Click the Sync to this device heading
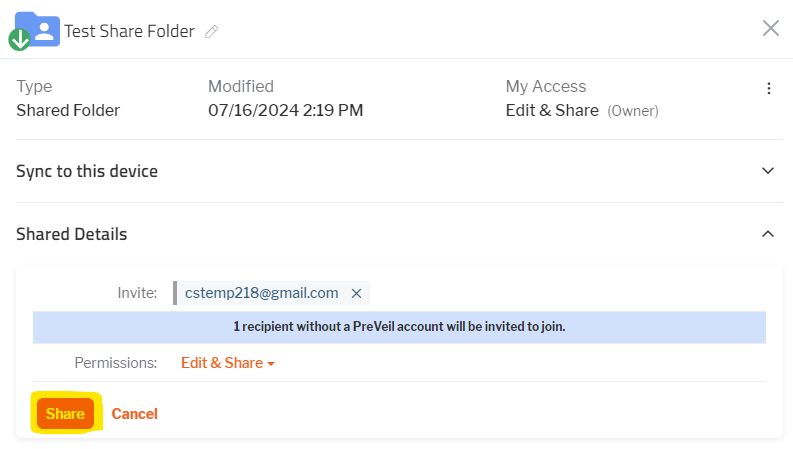Screen dimensions: 793x449 pos(87,171)
